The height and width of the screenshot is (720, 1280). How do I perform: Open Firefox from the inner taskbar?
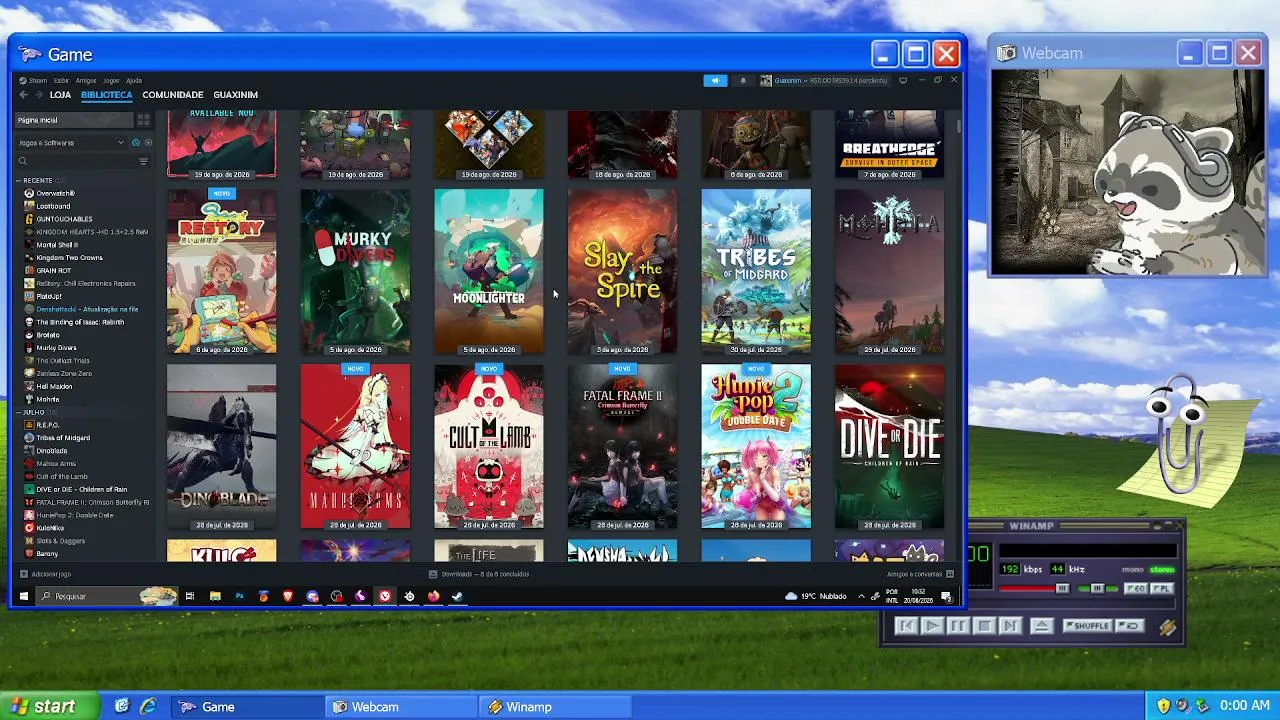pos(433,596)
